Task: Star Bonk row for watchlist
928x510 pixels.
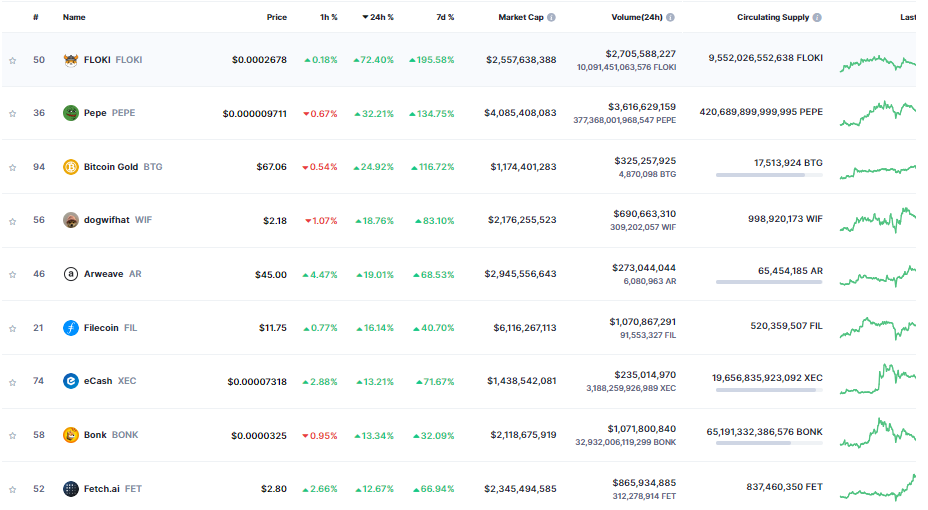Action: (12, 435)
